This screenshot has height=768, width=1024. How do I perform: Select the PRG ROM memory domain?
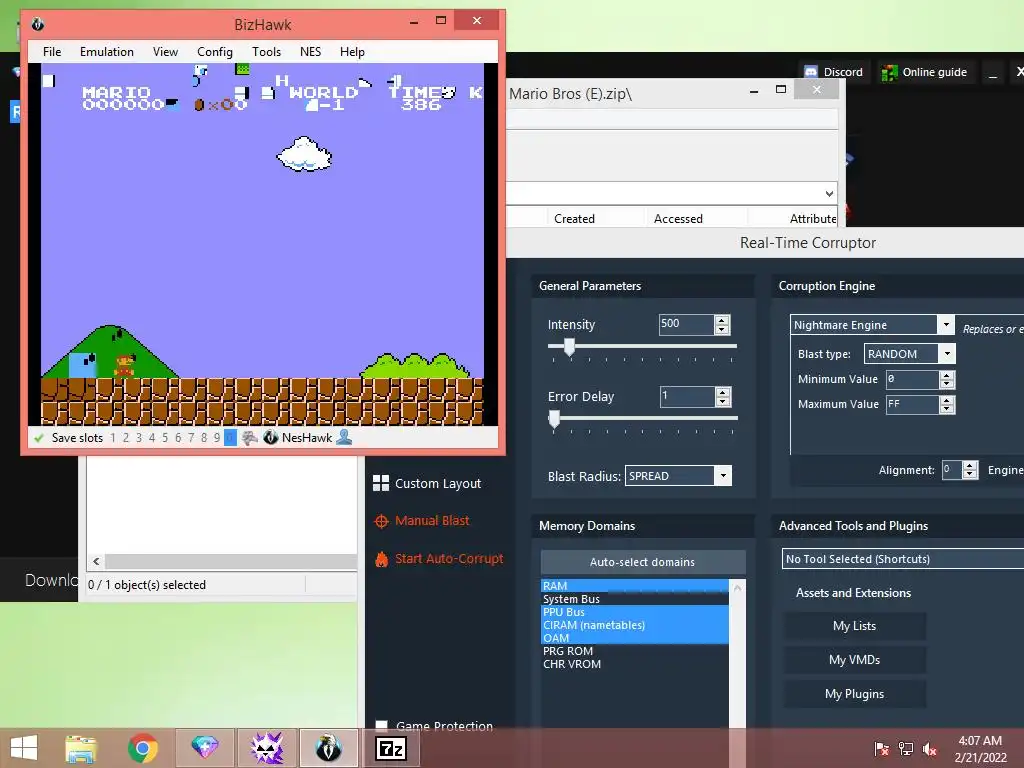click(x=634, y=651)
